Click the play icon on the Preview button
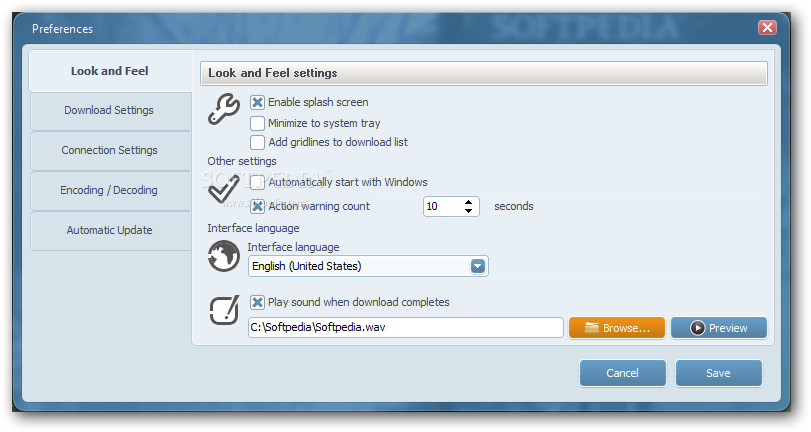This screenshot has height=432, width=811. click(697, 327)
